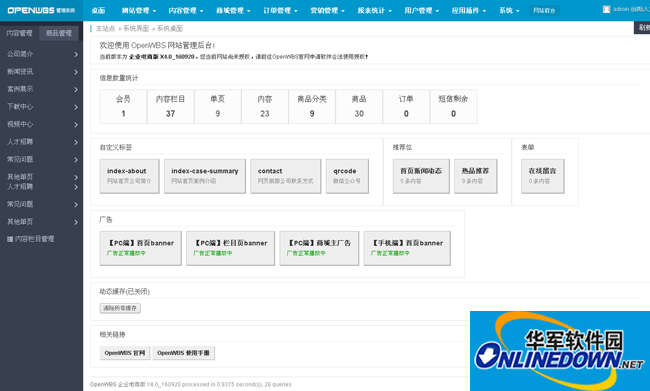Go to the 桌面 top menu item
The width and height of the screenshot is (650, 391).
click(x=98, y=10)
